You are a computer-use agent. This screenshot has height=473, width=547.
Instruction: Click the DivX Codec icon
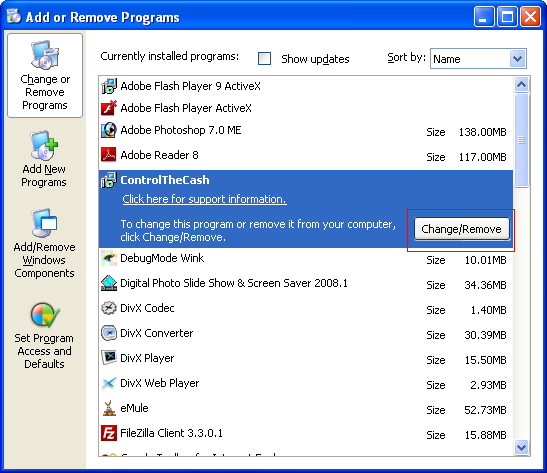pos(109,308)
